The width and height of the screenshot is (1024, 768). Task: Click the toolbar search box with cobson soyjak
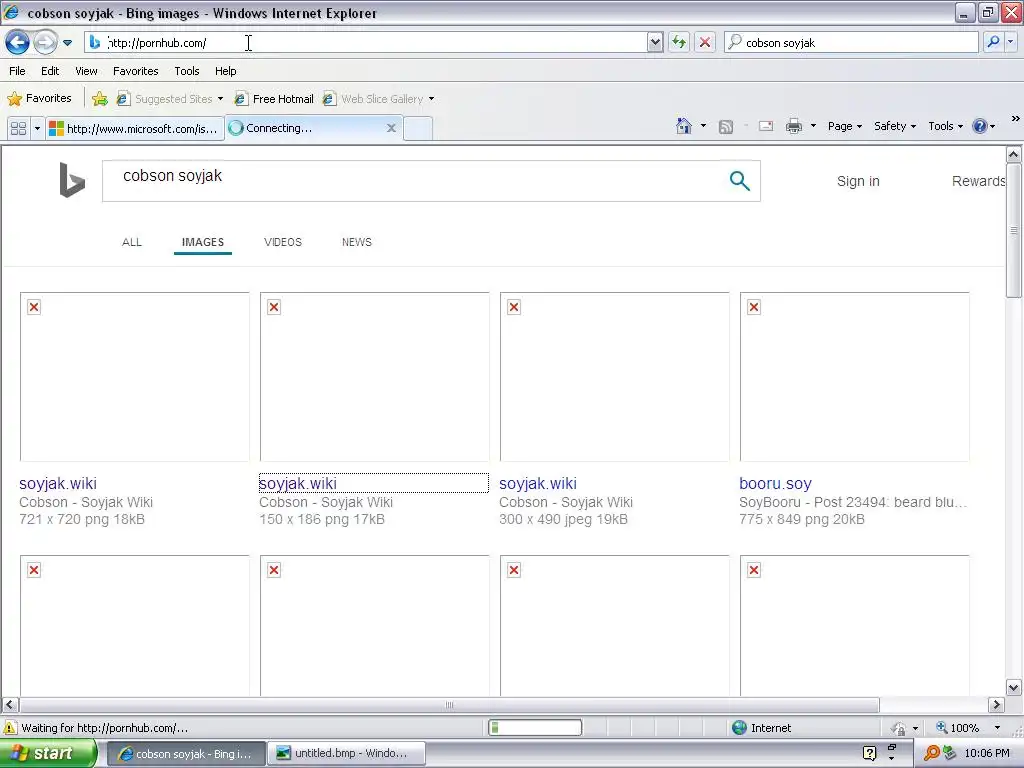(x=851, y=42)
